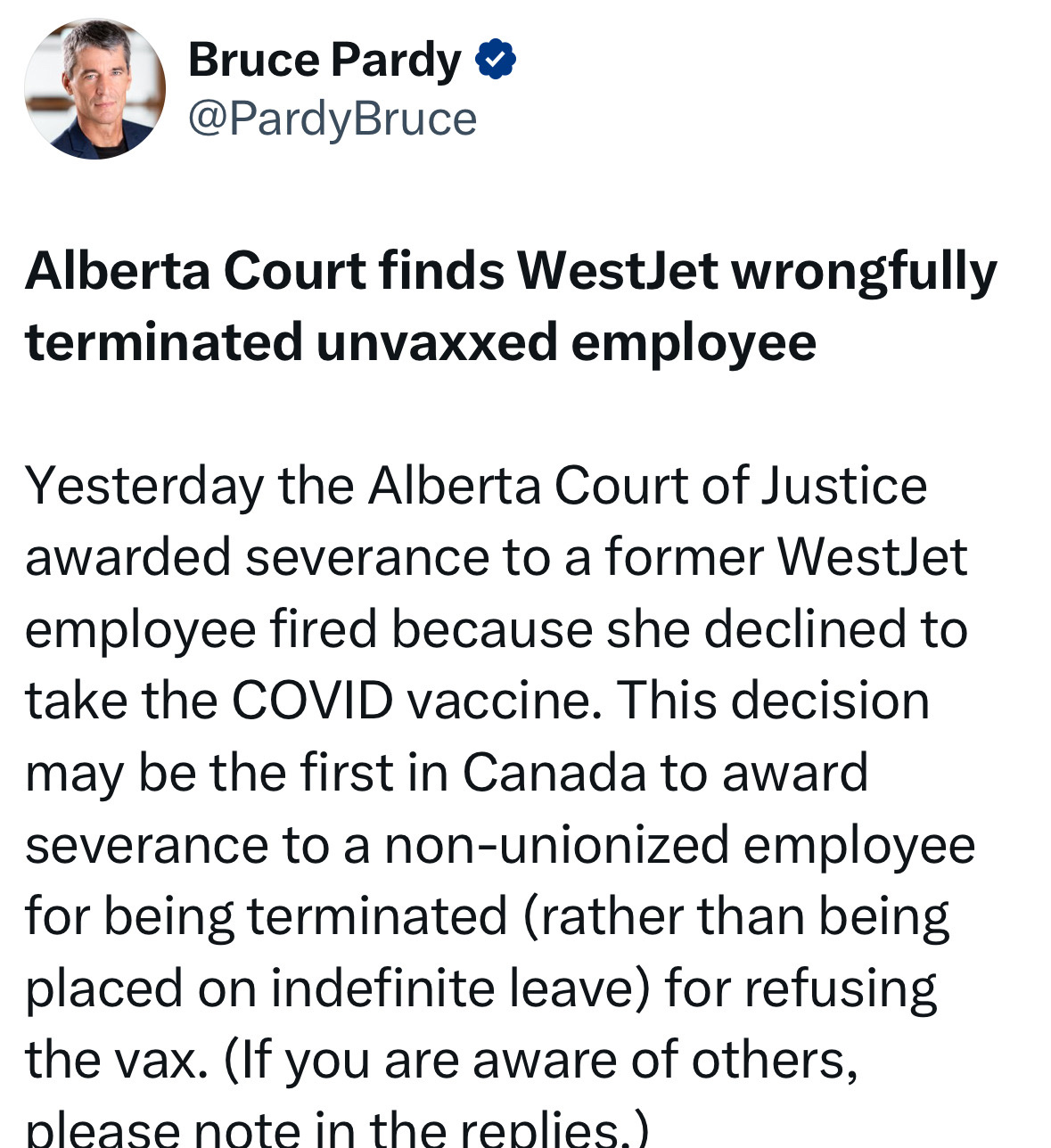Click the word "non-unionized"

557,845
